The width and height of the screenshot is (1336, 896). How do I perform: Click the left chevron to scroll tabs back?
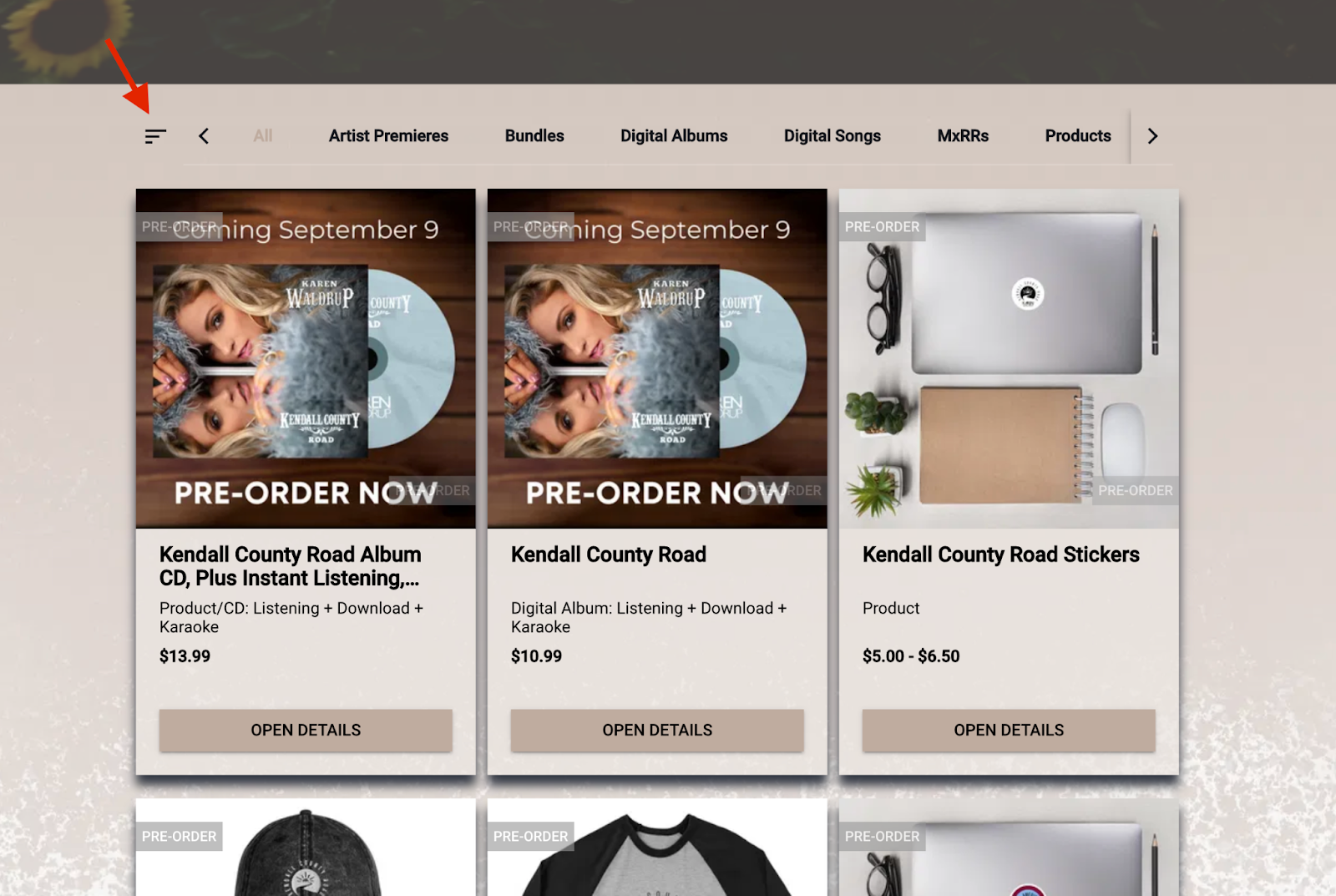(x=204, y=136)
